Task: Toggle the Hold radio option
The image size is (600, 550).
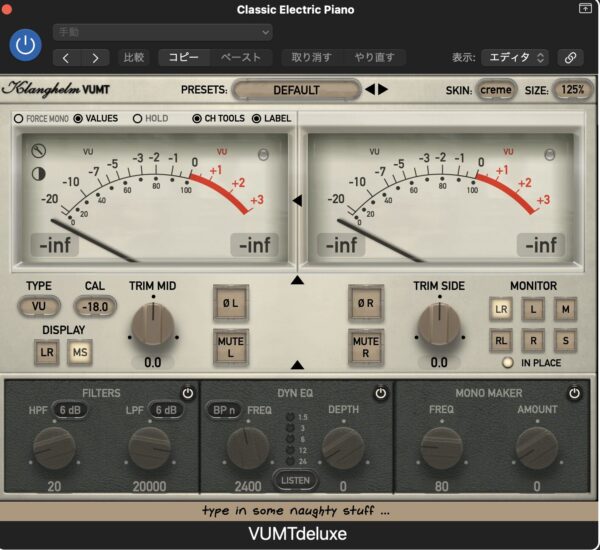Action: 137,119
